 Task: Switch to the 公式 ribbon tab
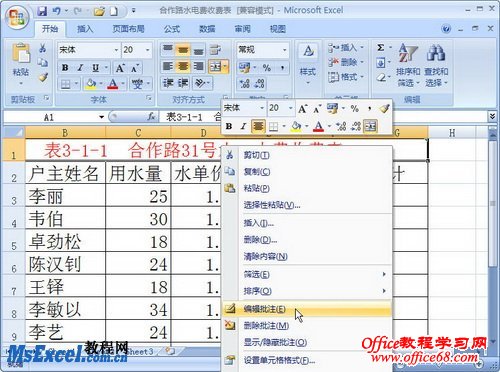172,29
